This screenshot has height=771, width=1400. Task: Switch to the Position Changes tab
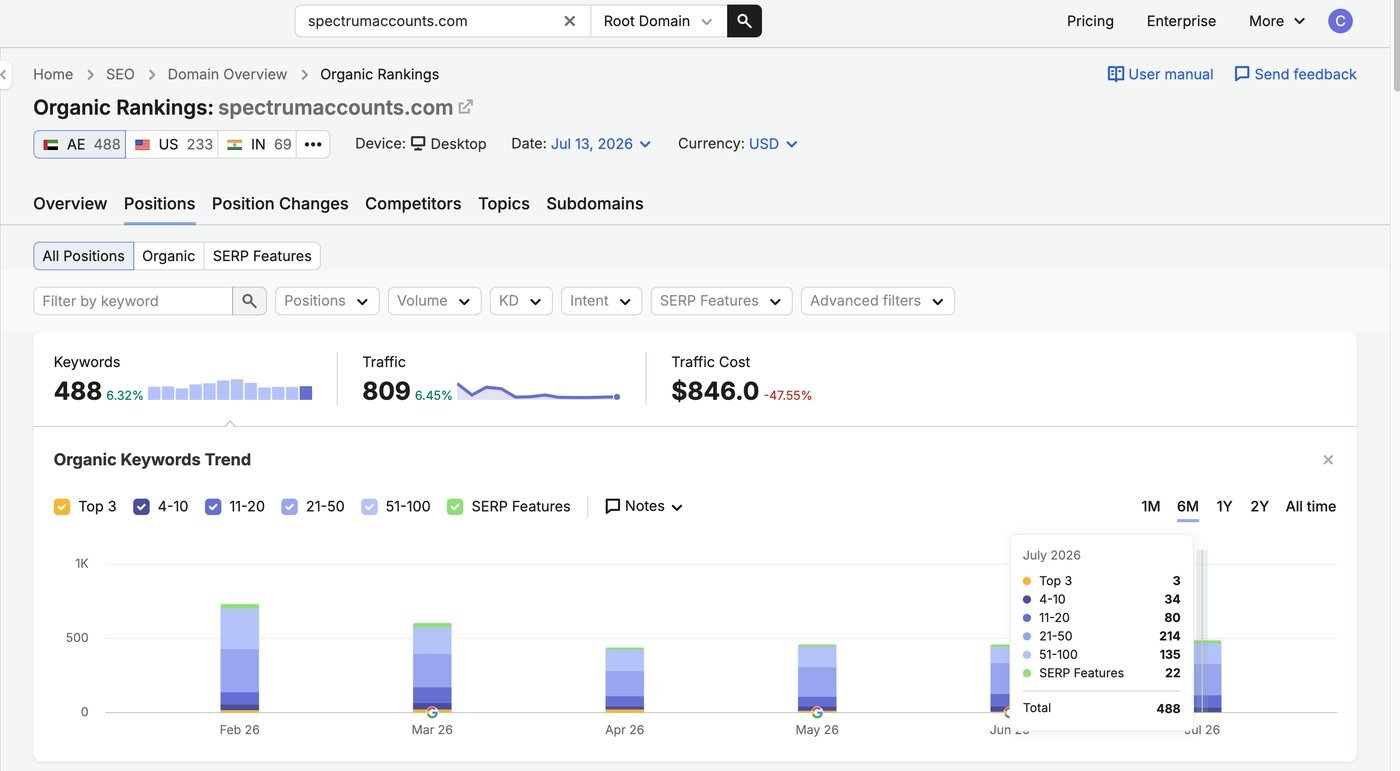(280, 204)
